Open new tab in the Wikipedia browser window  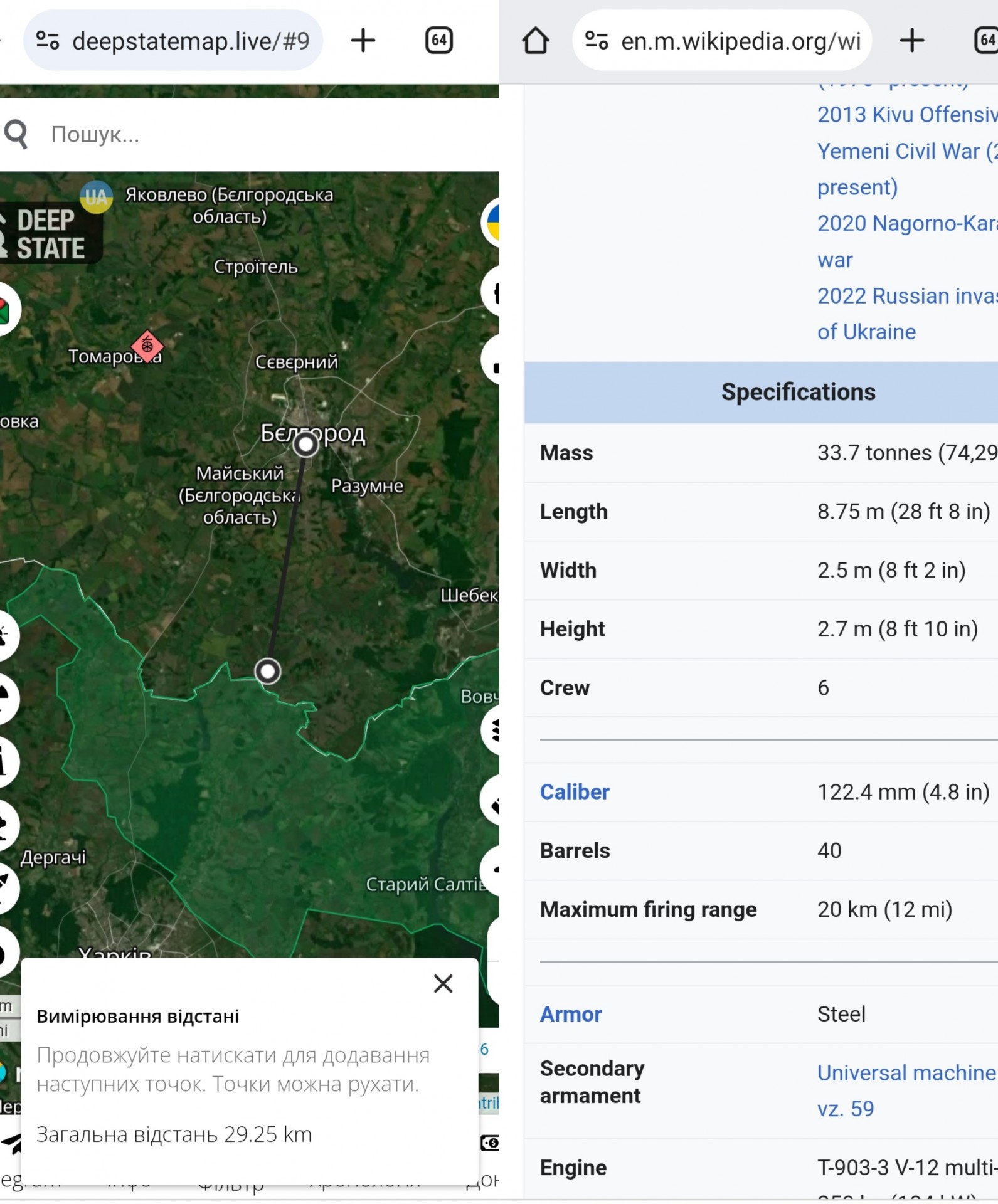(911, 41)
